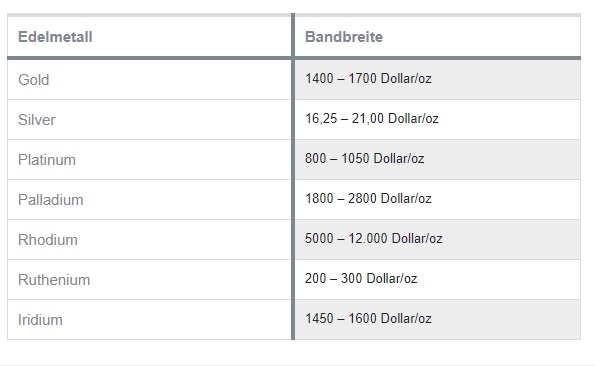Screen dimensions: 595x366
Task: Select the Gold row label
Action: (x=34, y=80)
